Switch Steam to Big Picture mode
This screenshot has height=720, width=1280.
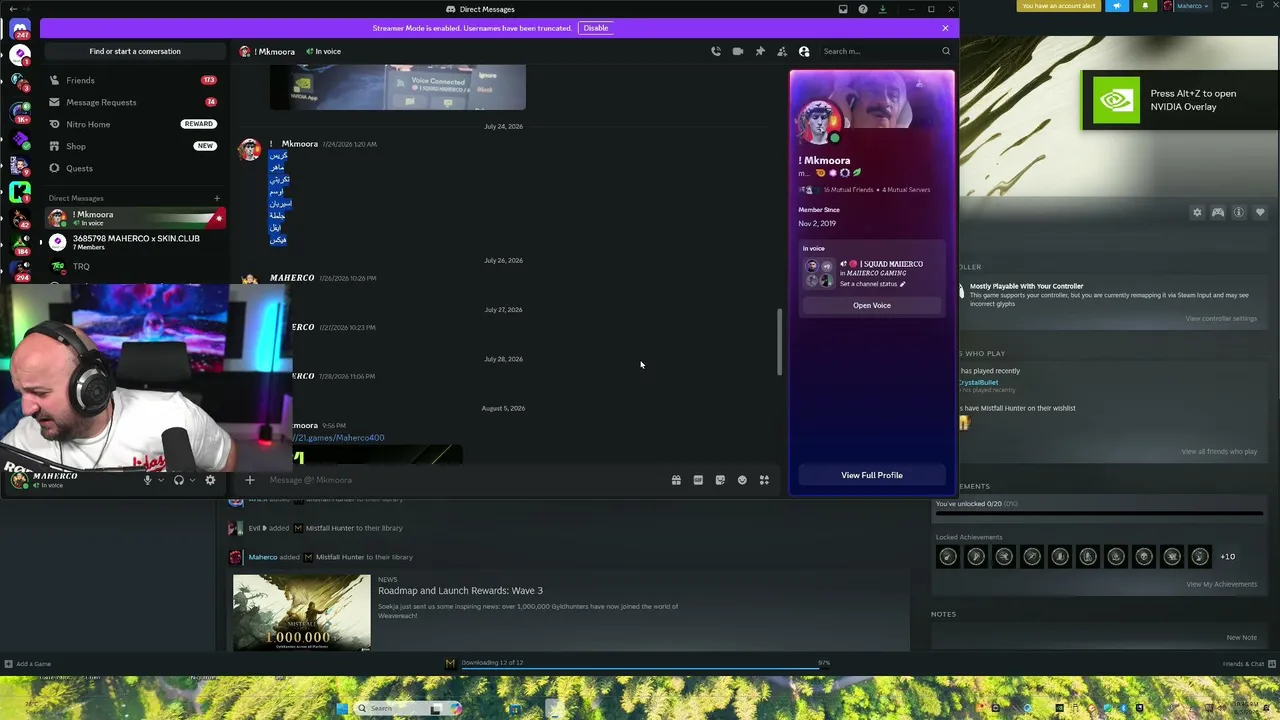pos(1225,6)
